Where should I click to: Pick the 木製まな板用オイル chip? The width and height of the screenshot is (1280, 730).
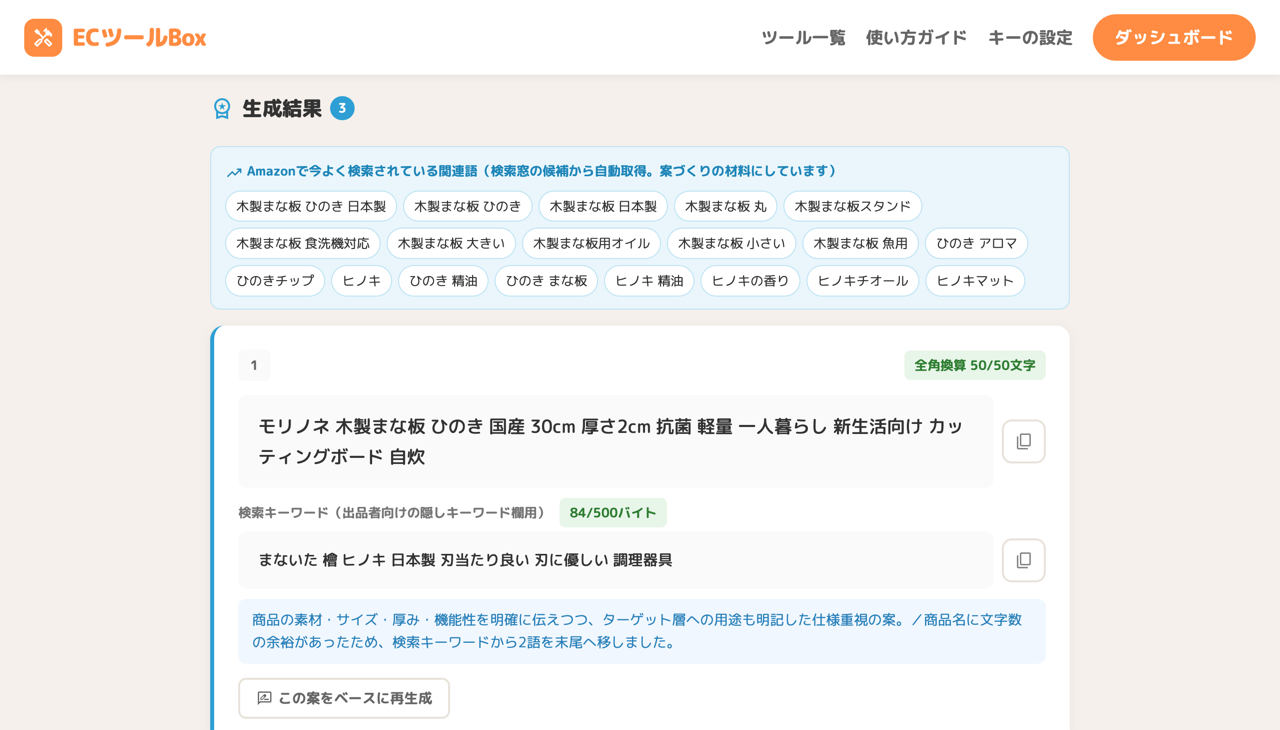click(x=592, y=243)
